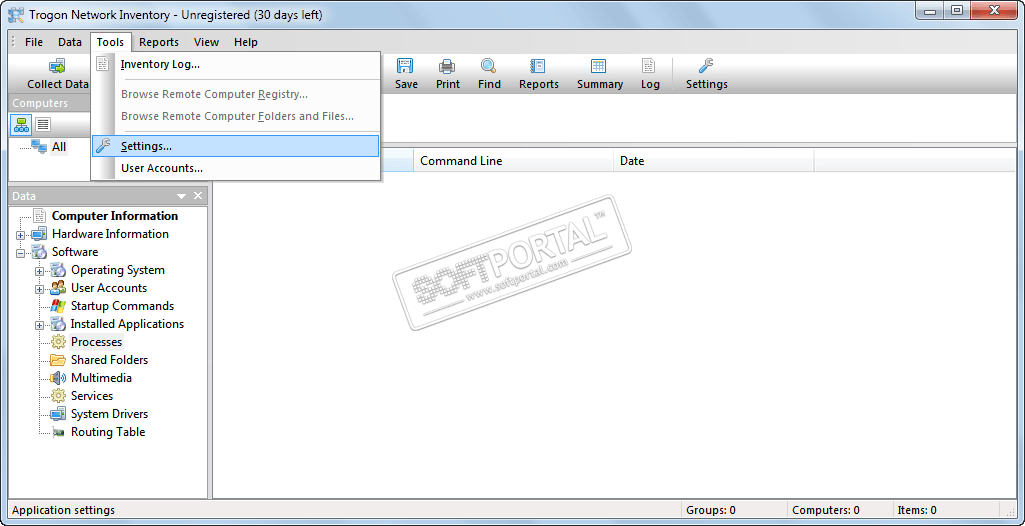Click the wrench icon beside Settings menu entry
Screen dimensions: 1025x526
pos(103,146)
